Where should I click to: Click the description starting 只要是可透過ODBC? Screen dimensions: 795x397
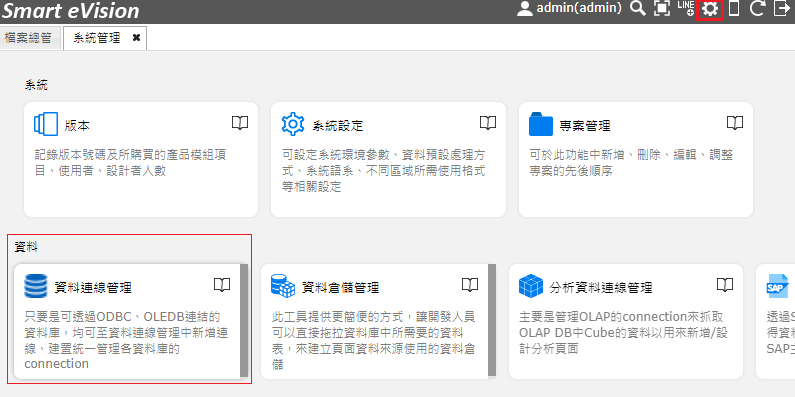[x=126, y=341]
